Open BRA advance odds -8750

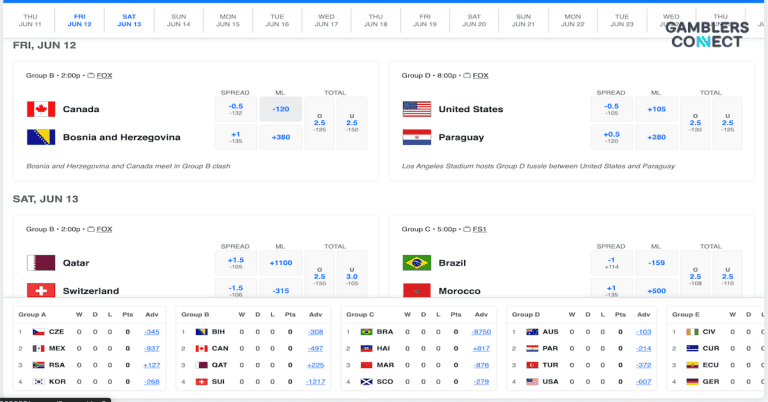(x=481, y=331)
